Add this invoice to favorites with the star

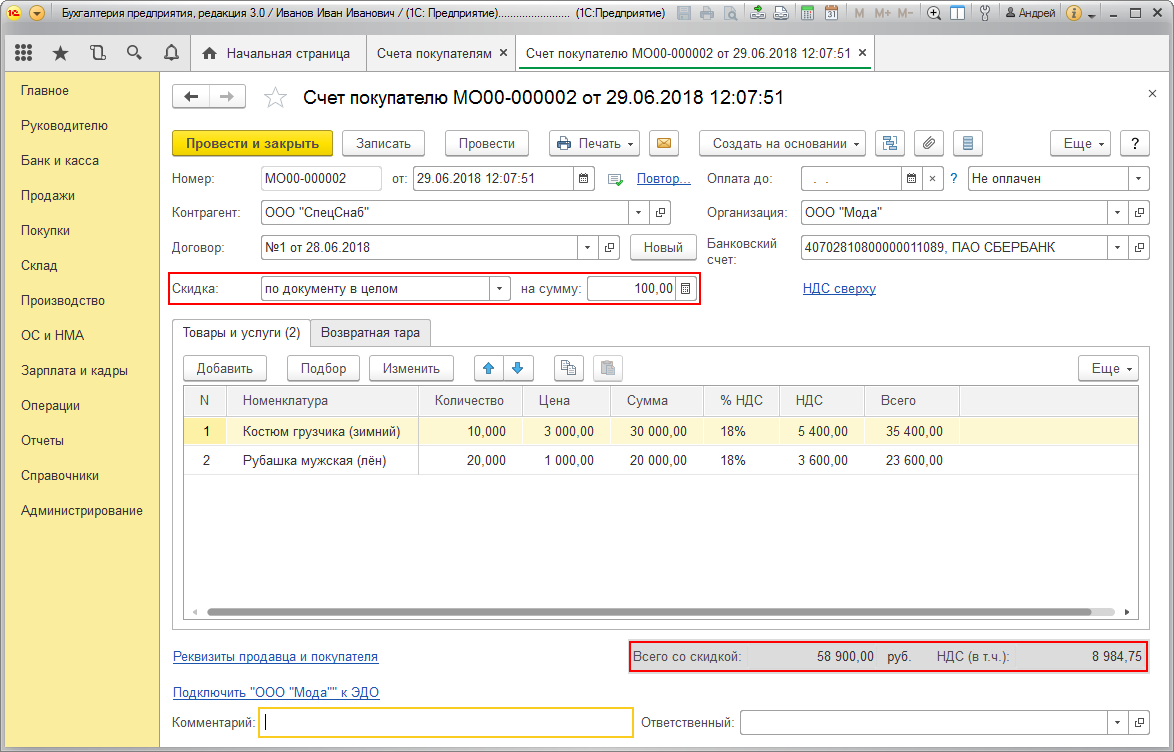(276, 97)
